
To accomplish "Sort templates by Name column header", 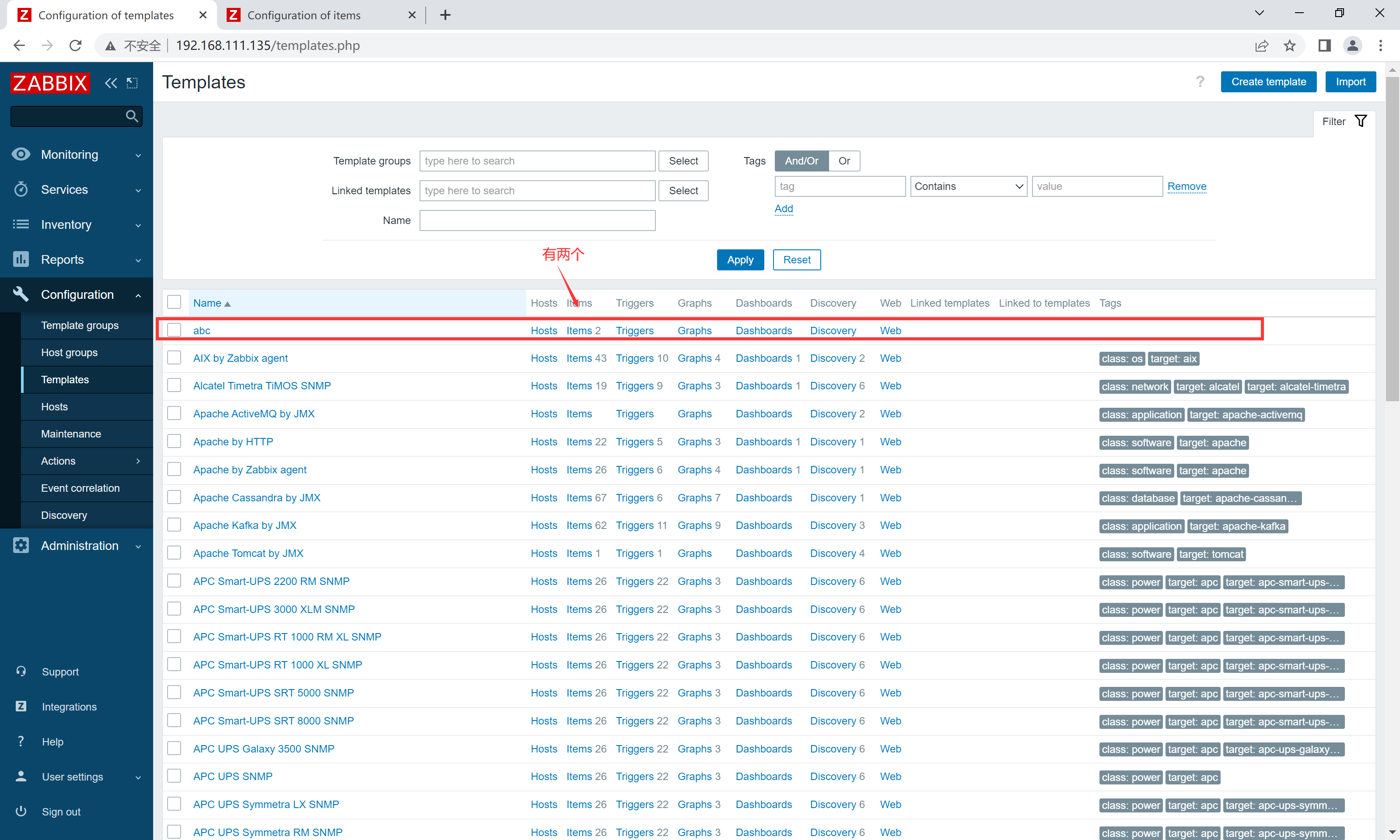I will tap(212, 303).
